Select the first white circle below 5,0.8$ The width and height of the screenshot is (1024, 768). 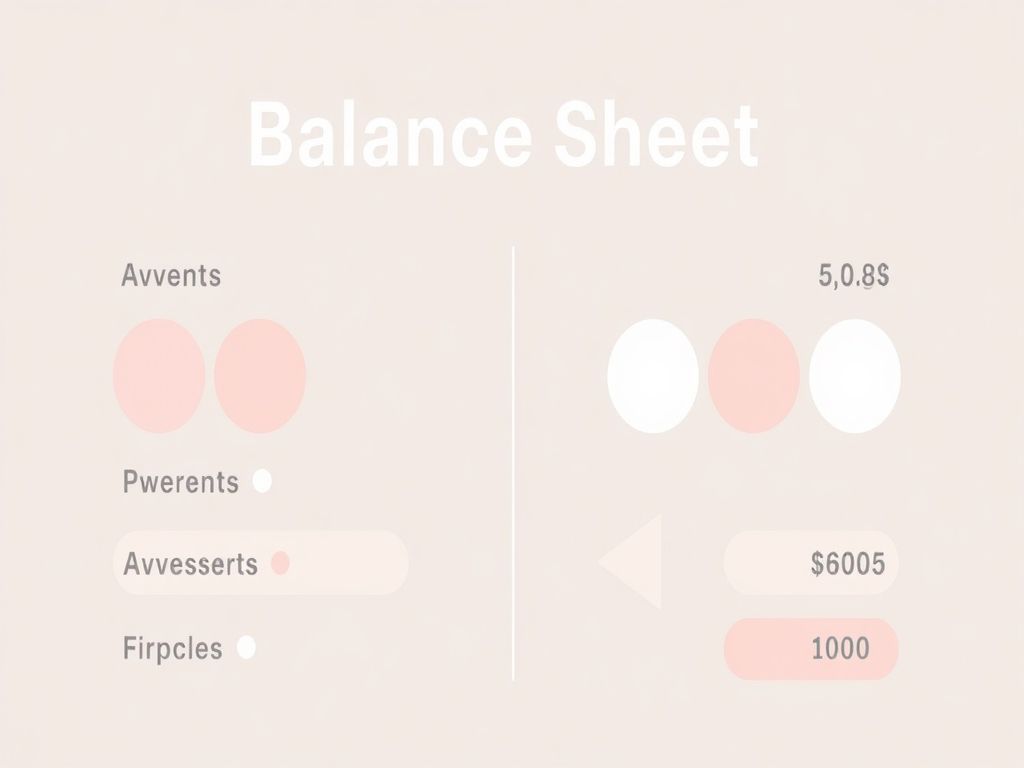click(x=653, y=376)
